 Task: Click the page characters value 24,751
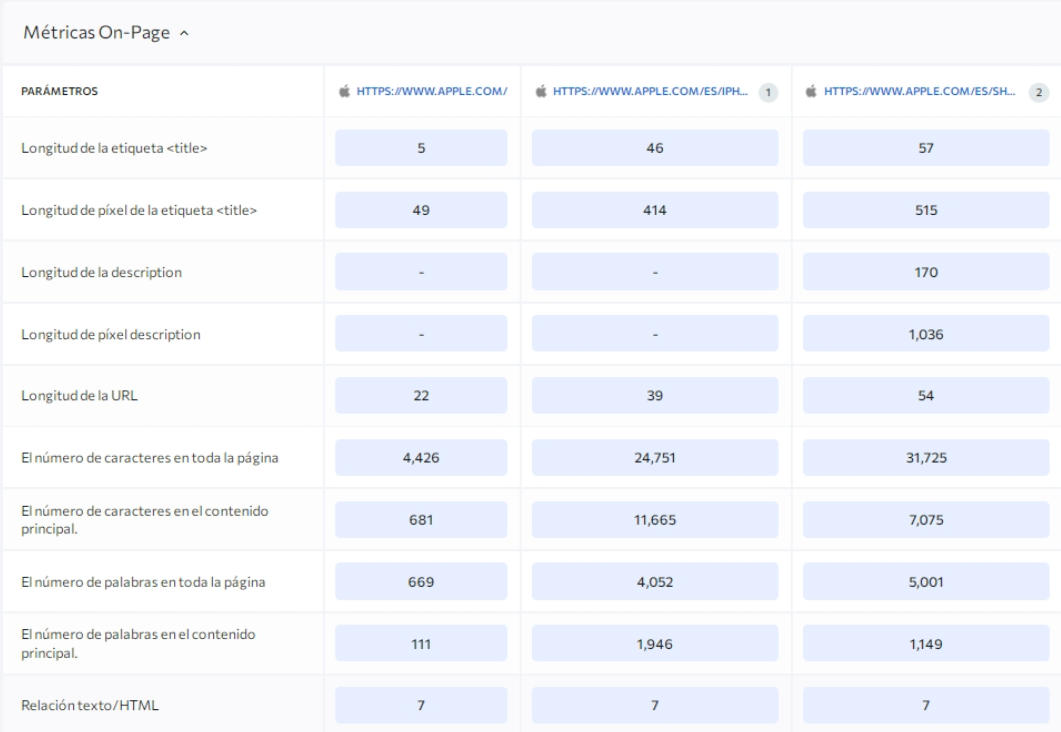click(655, 458)
